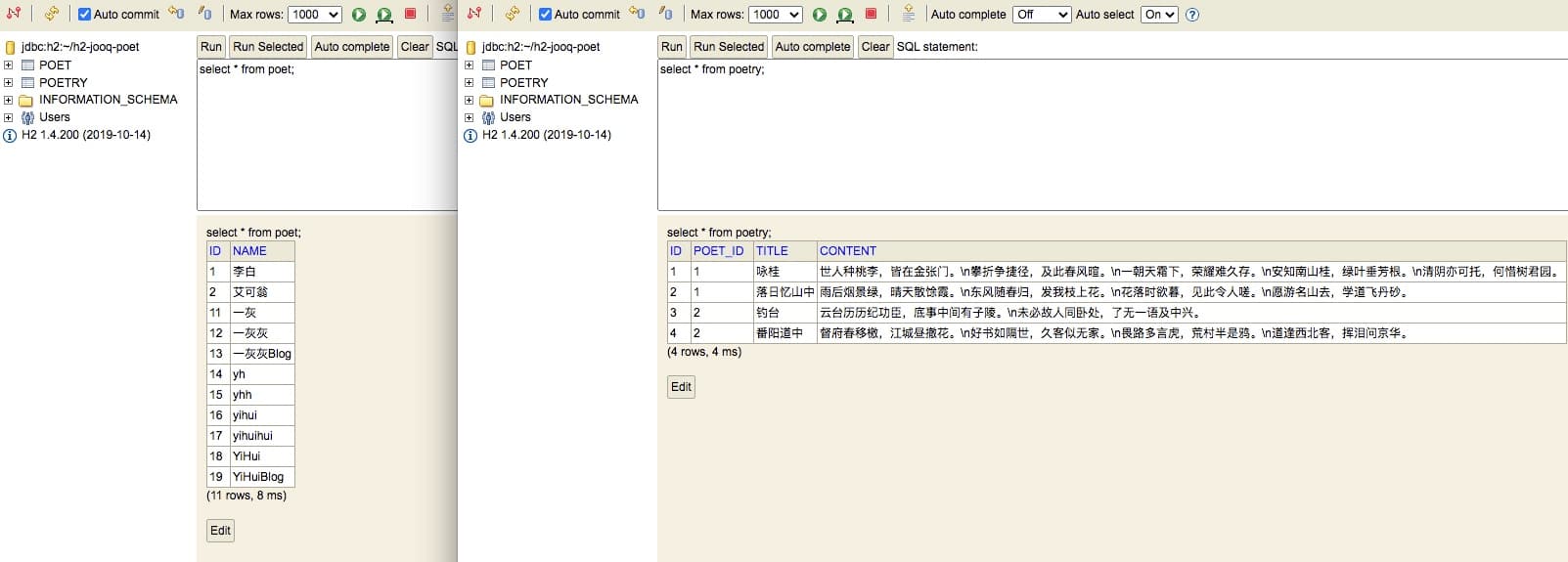The height and width of the screenshot is (562, 1568).
Task: Click Disconnect icon in the poetry query console
Action: tap(474, 14)
